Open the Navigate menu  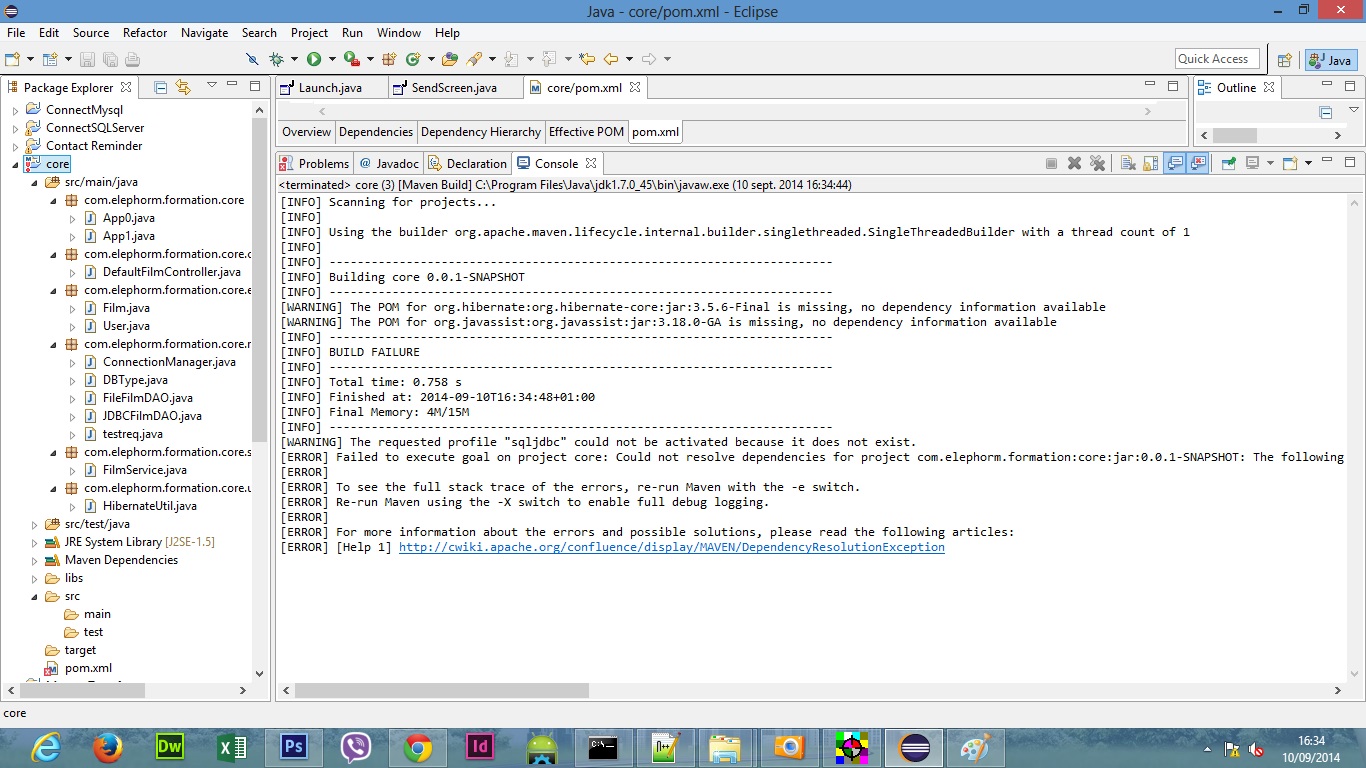tap(204, 33)
